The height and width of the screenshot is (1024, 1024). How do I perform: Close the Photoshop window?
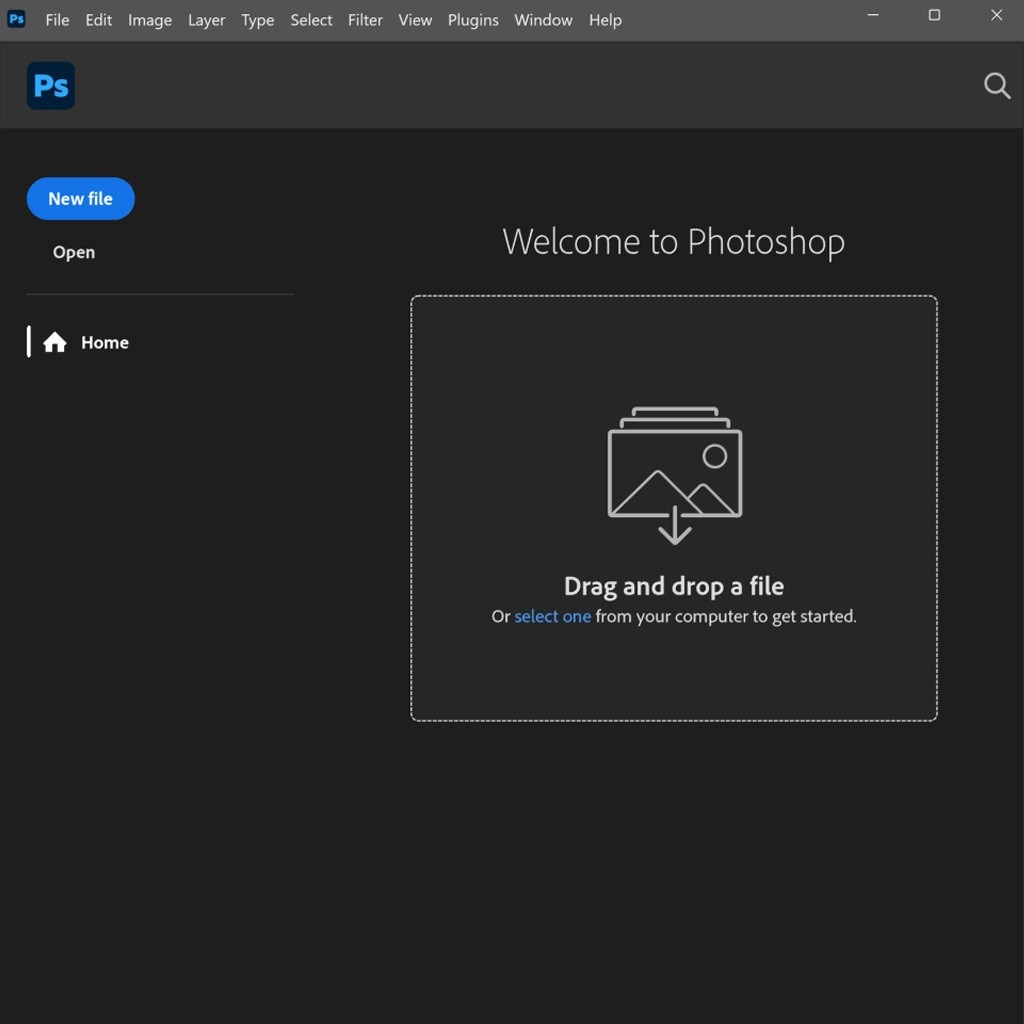[997, 15]
